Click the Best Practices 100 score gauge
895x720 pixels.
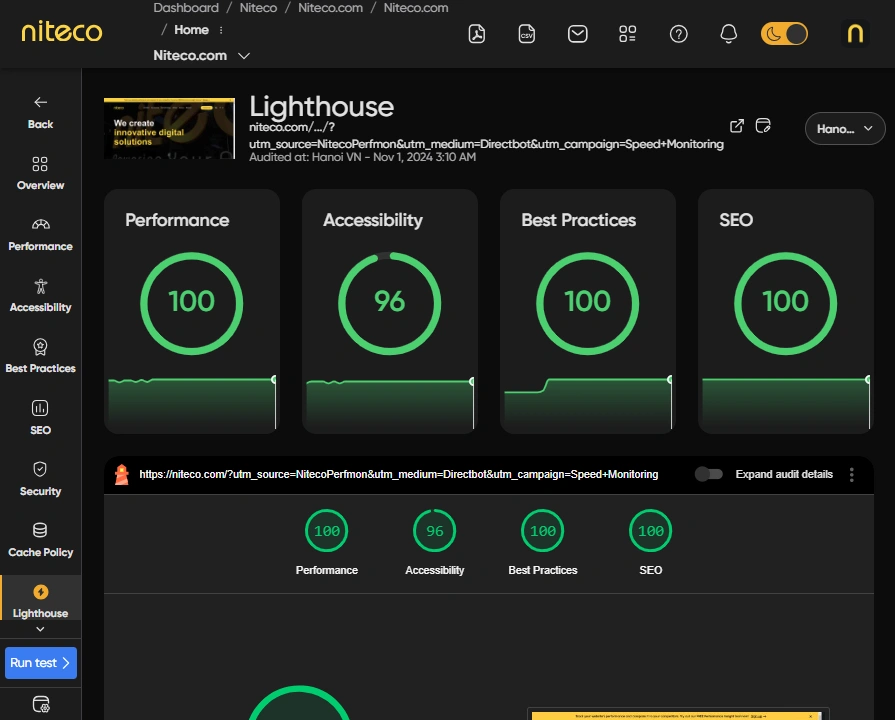coord(588,303)
